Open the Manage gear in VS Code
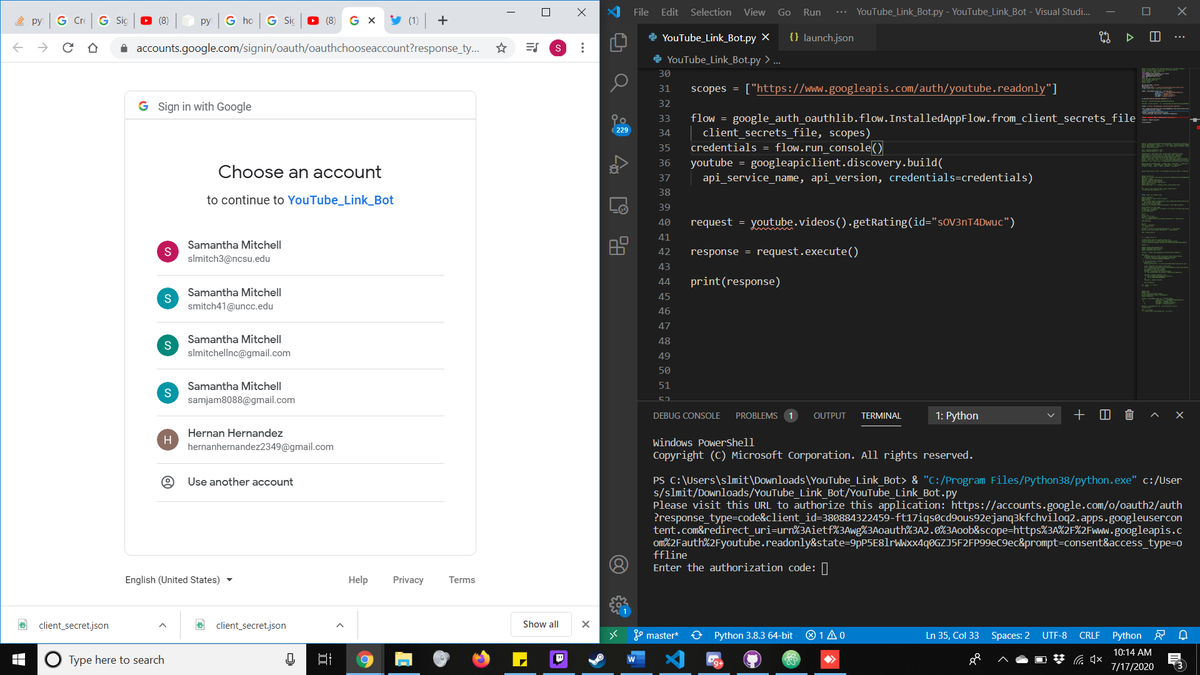 point(619,604)
